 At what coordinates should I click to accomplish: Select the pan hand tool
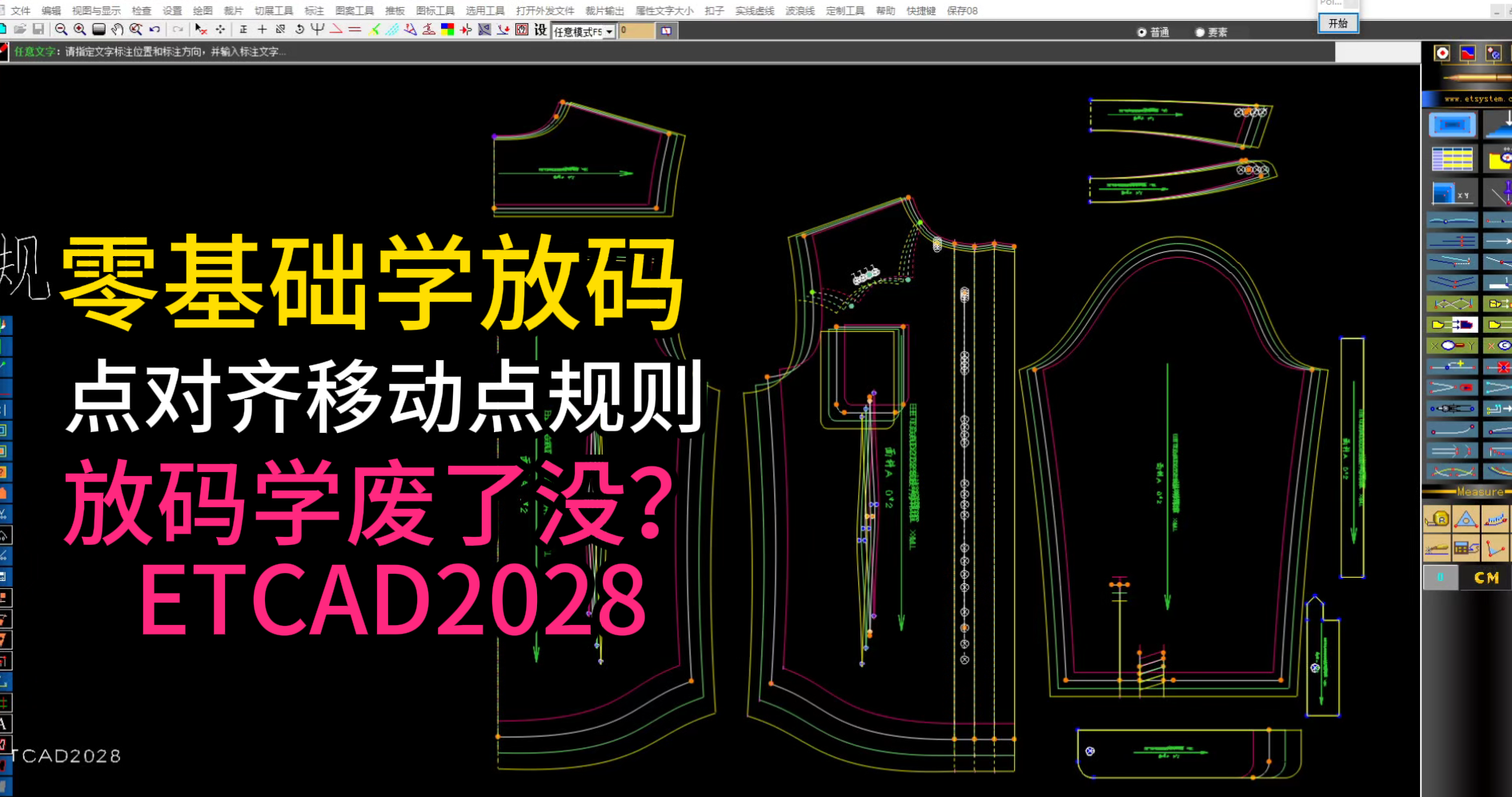(x=117, y=30)
